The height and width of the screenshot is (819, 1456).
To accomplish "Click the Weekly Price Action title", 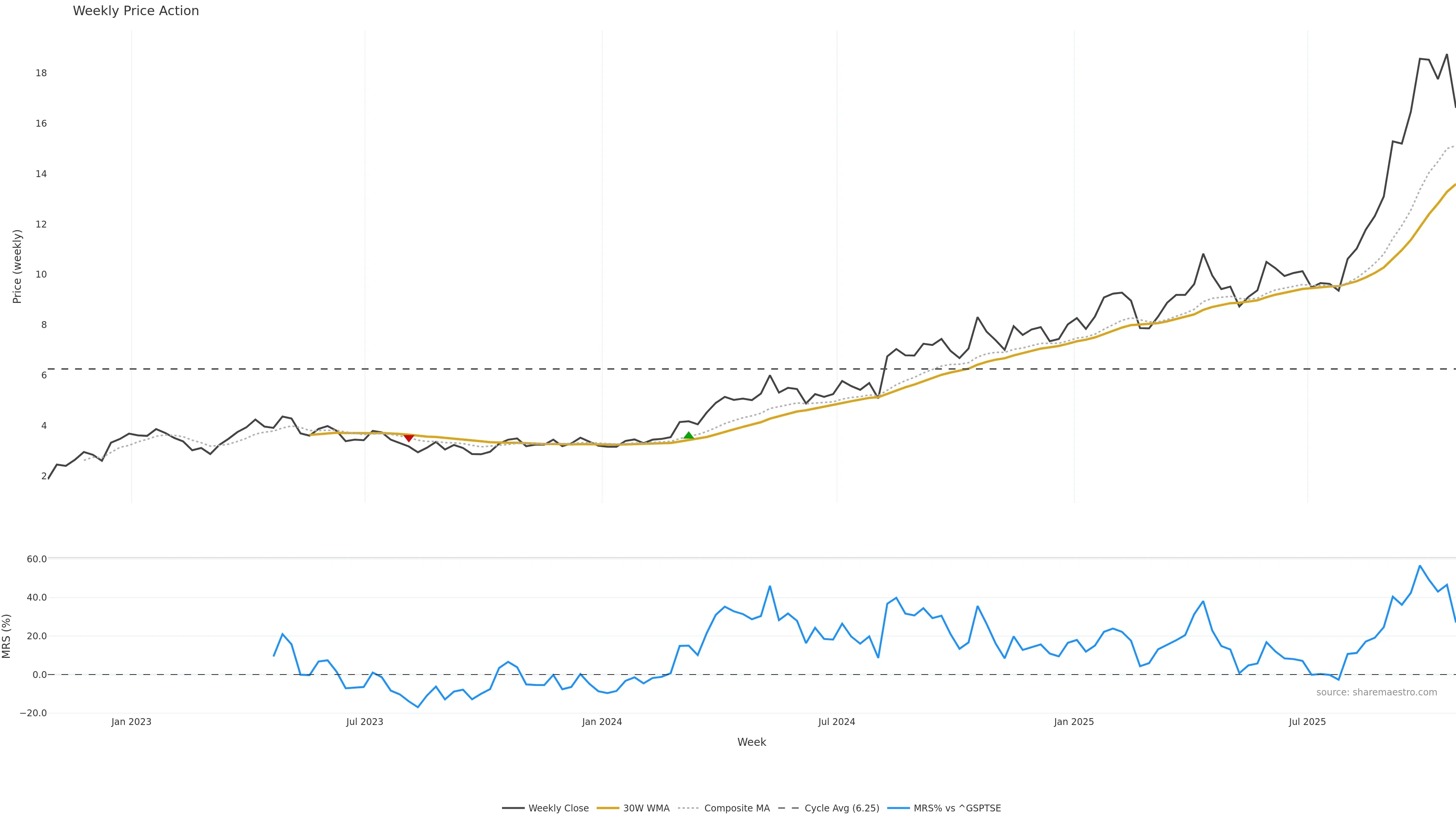I will coord(136,11).
